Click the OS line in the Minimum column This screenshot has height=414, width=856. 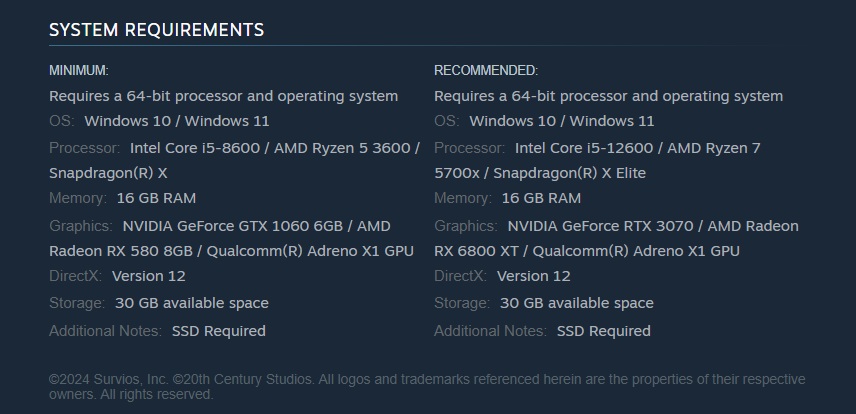click(x=159, y=121)
